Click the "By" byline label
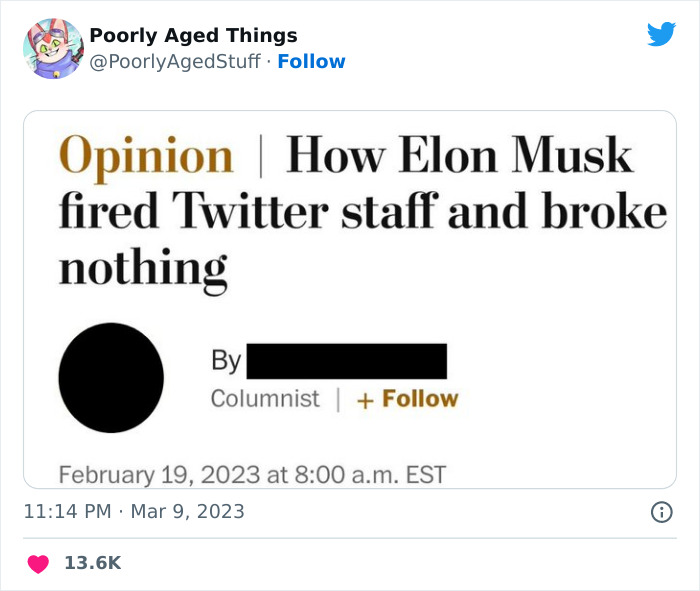 226,361
